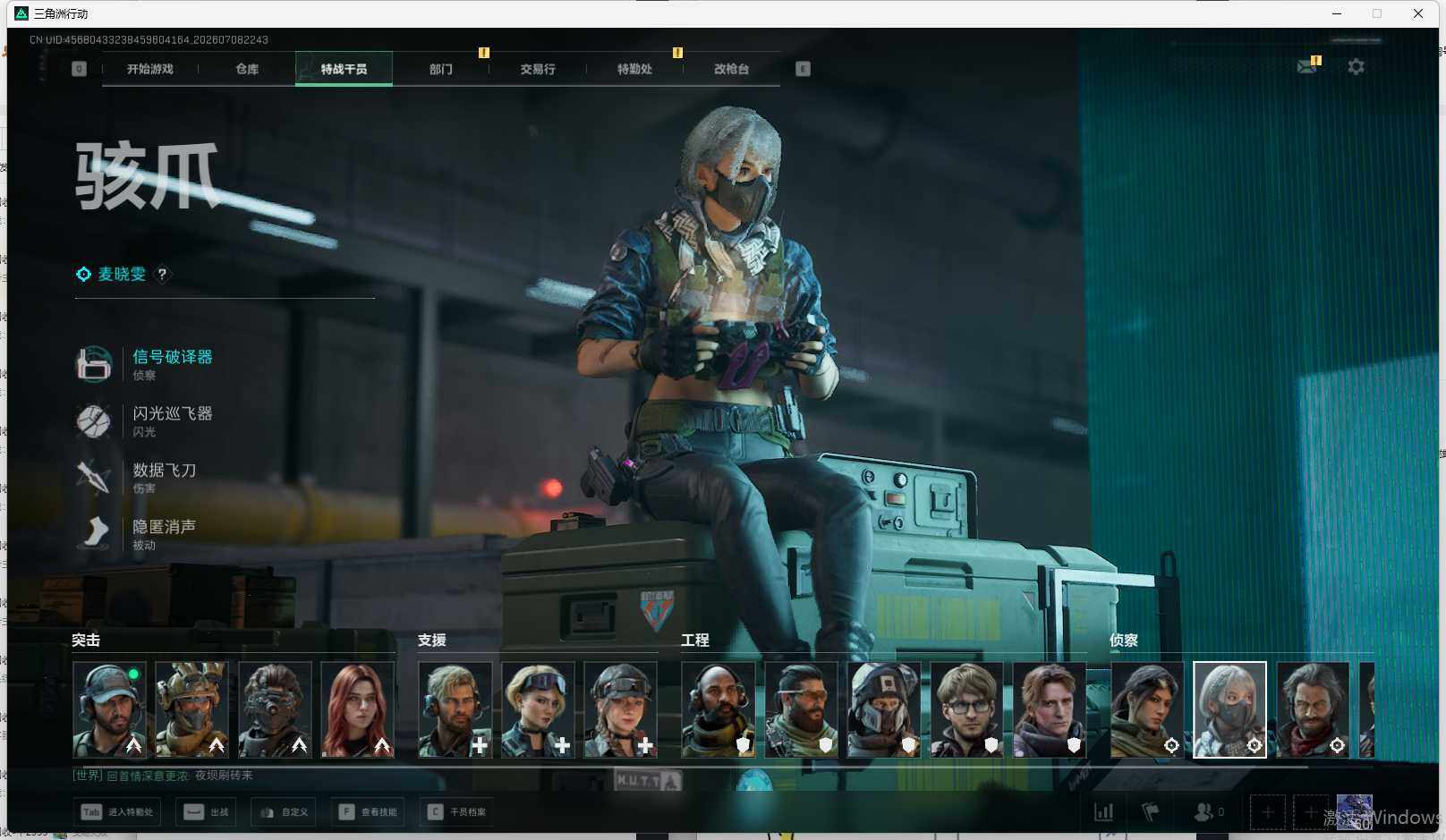The height and width of the screenshot is (840, 1446).
Task: Click the E next-tab key icon
Action: tap(803, 69)
